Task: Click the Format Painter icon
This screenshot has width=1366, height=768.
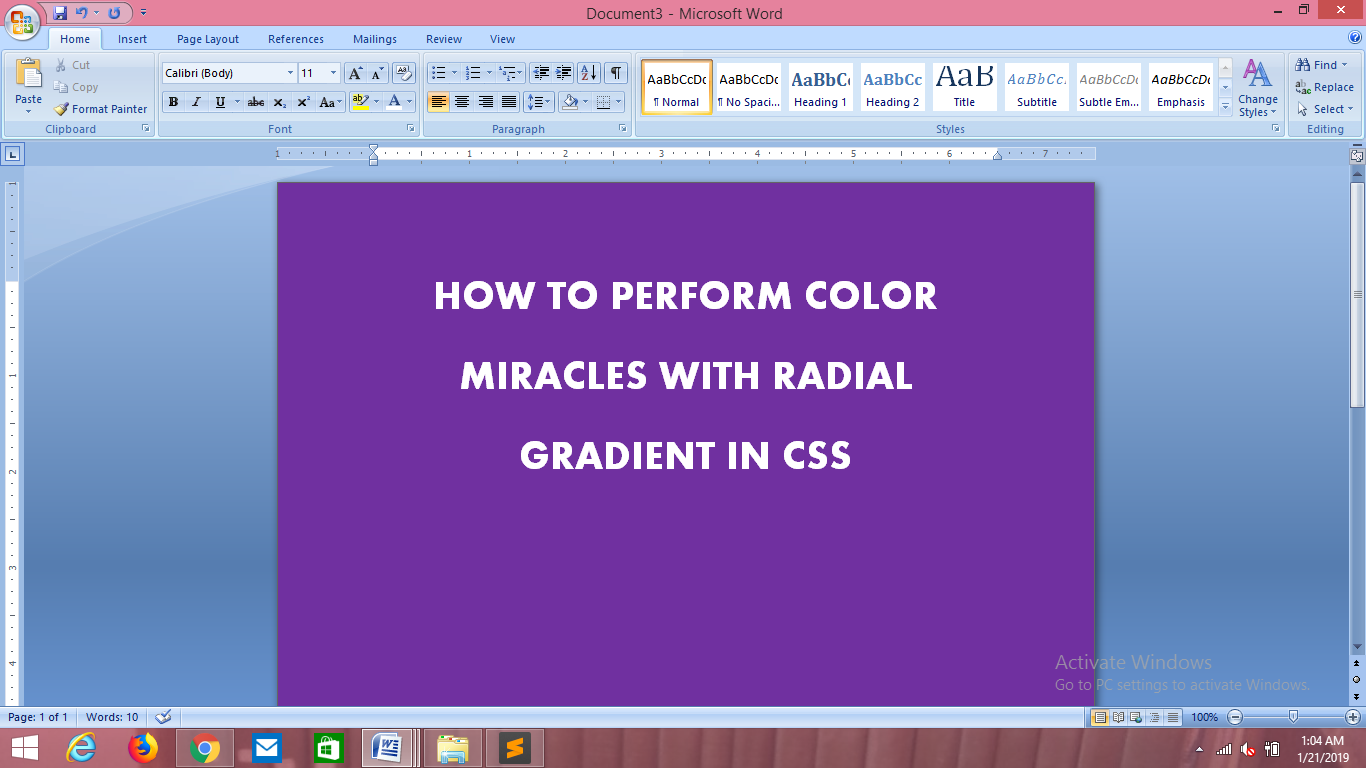Action: (60, 109)
